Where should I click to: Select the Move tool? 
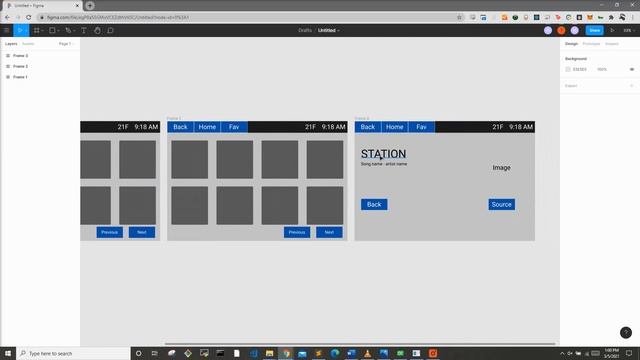[x=20, y=30]
